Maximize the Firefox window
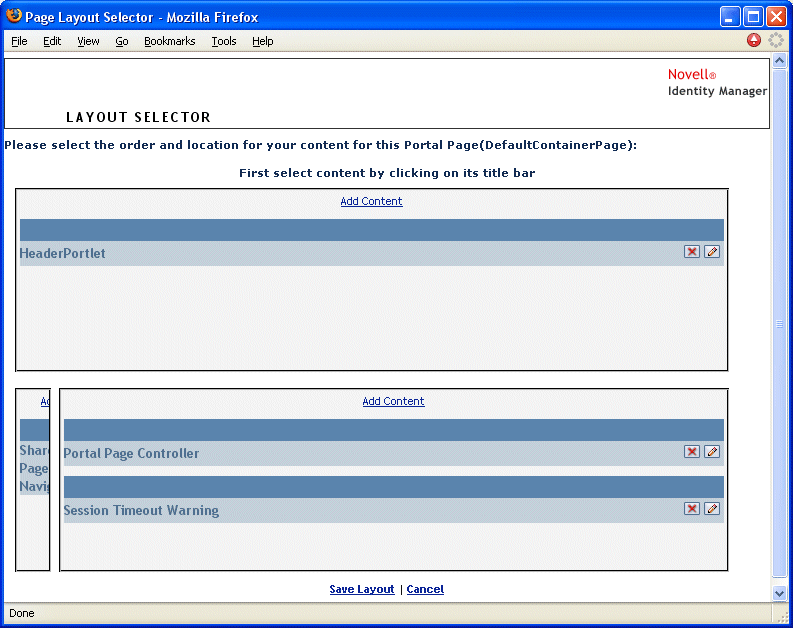This screenshot has width=793, height=628. 753,17
